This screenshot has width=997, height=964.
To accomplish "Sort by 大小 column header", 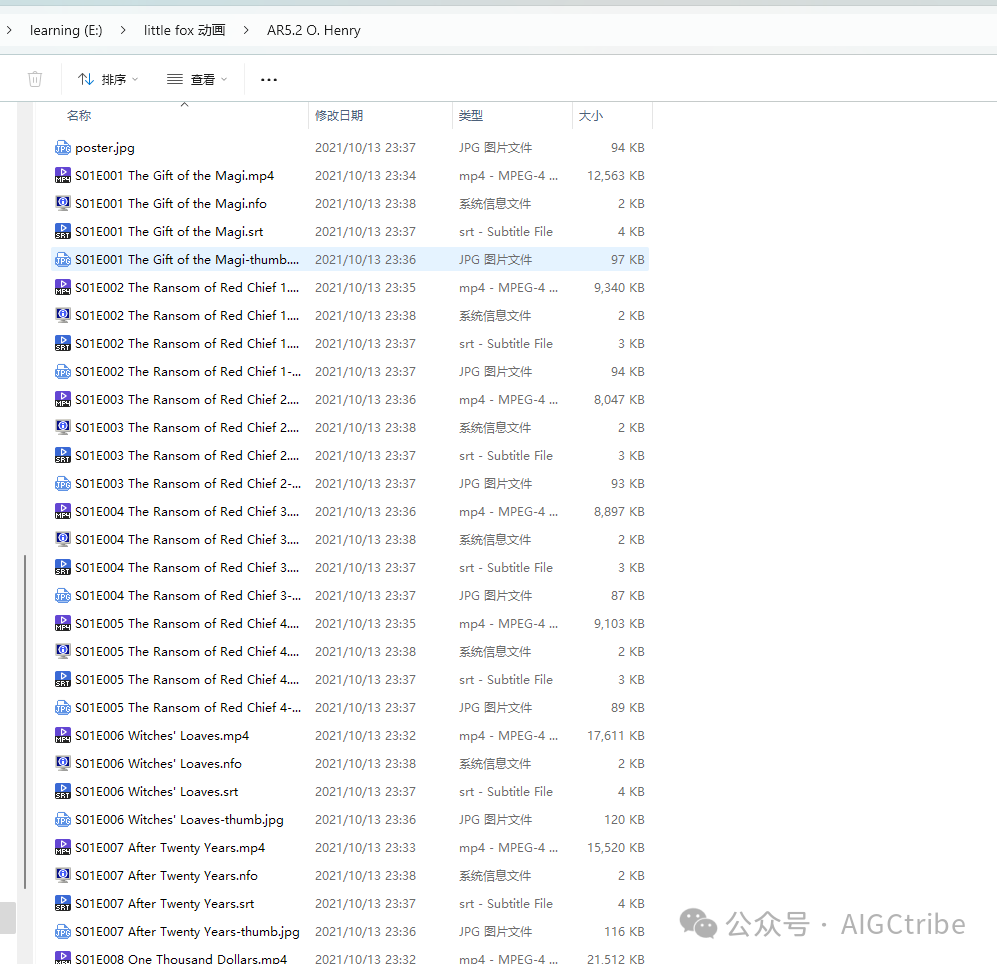I will click(x=591, y=116).
